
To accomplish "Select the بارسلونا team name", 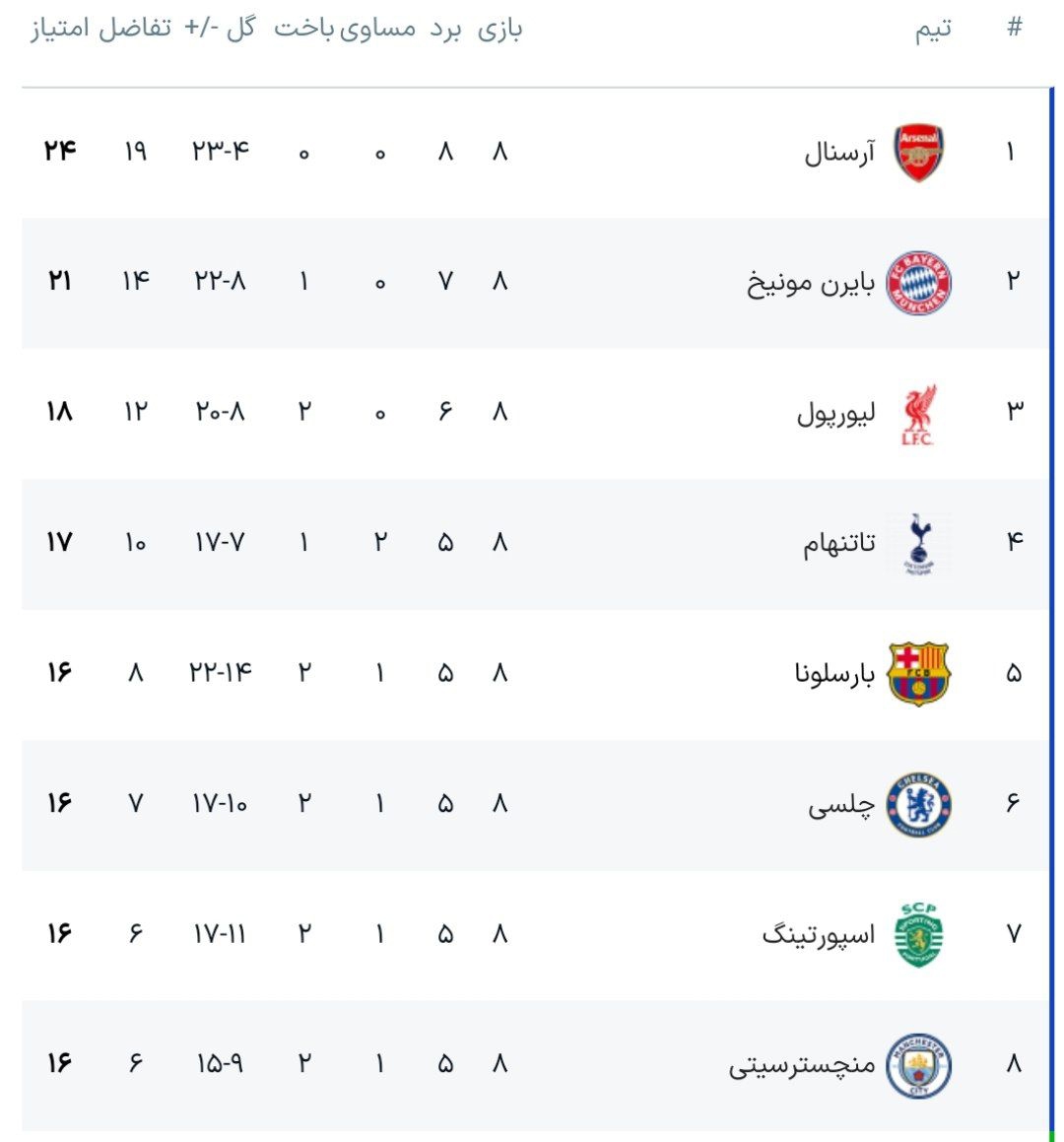I will pos(834,674).
